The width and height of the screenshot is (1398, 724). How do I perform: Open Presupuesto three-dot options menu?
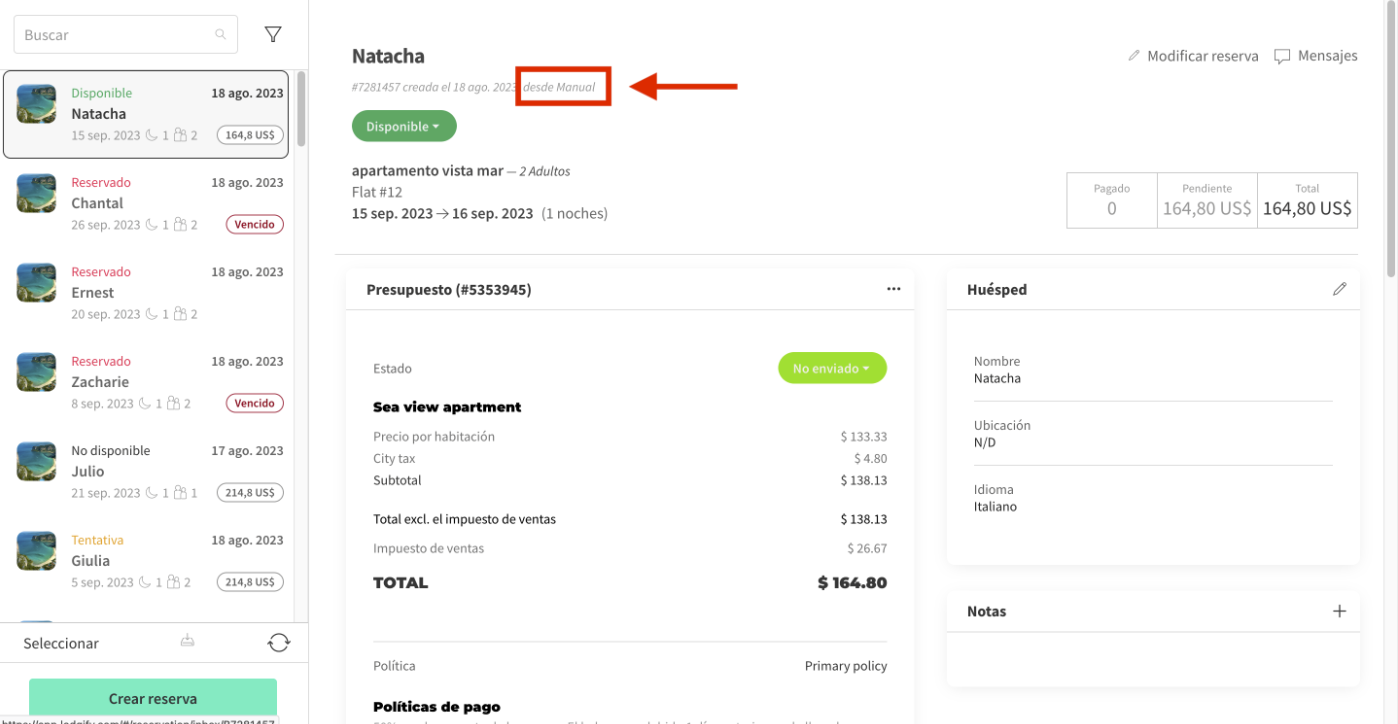(x=893, y=289)
